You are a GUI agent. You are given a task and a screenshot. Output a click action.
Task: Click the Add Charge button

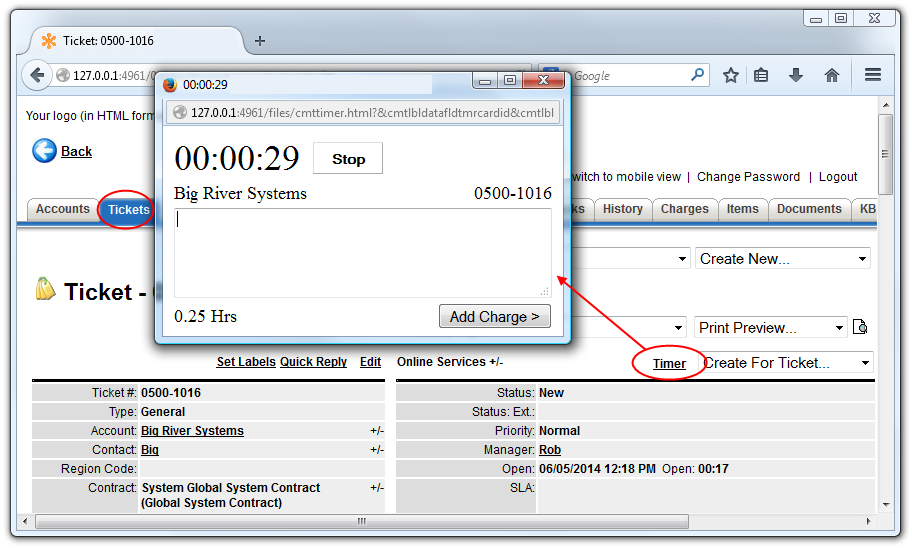[x=494, y=317]
